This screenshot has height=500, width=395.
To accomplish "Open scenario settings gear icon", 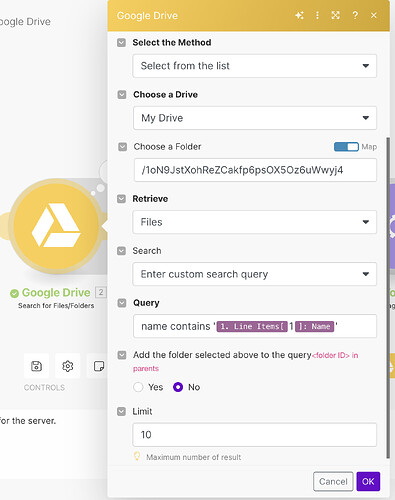I will (68, 366).
